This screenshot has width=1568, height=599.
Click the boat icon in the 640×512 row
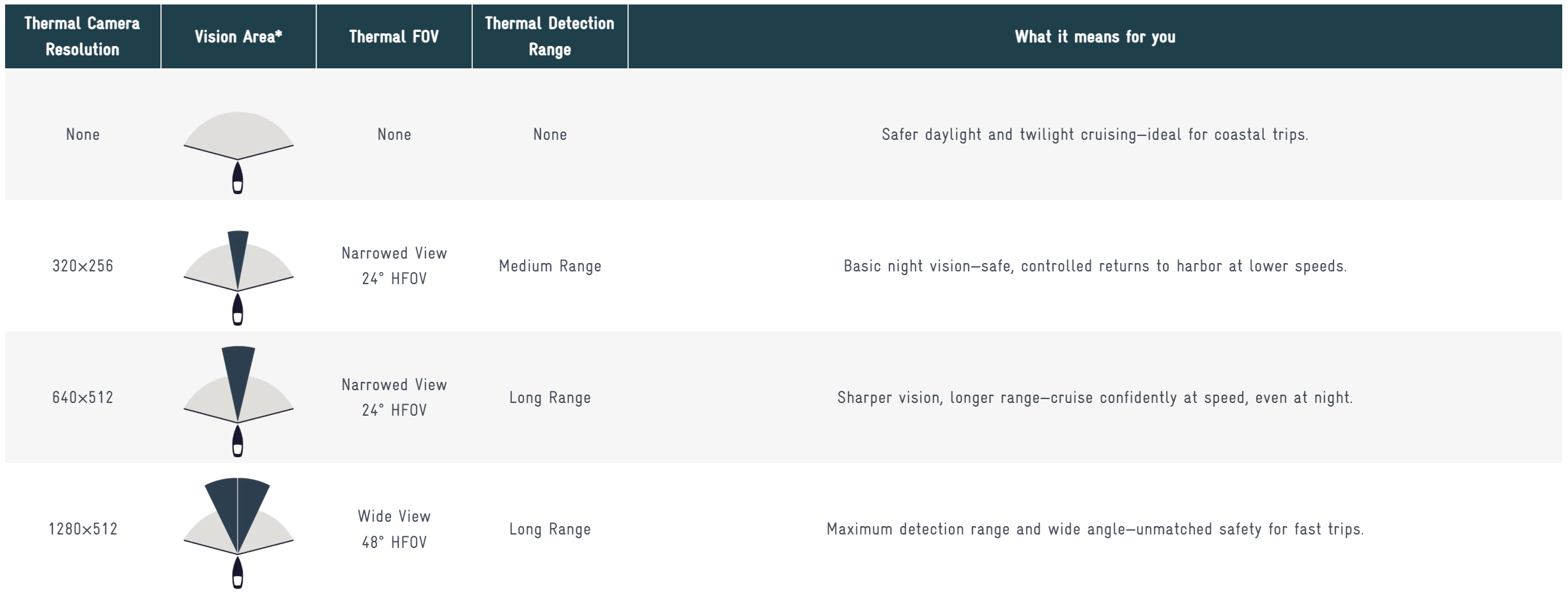click(x=238, y=441)
